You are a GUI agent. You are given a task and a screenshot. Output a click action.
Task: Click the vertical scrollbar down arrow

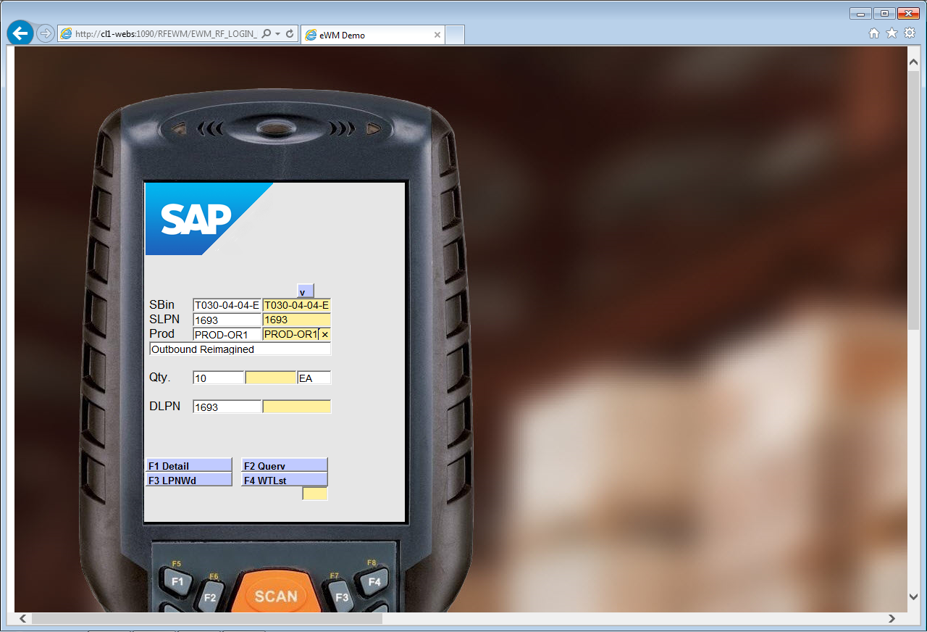coord(913,597)
